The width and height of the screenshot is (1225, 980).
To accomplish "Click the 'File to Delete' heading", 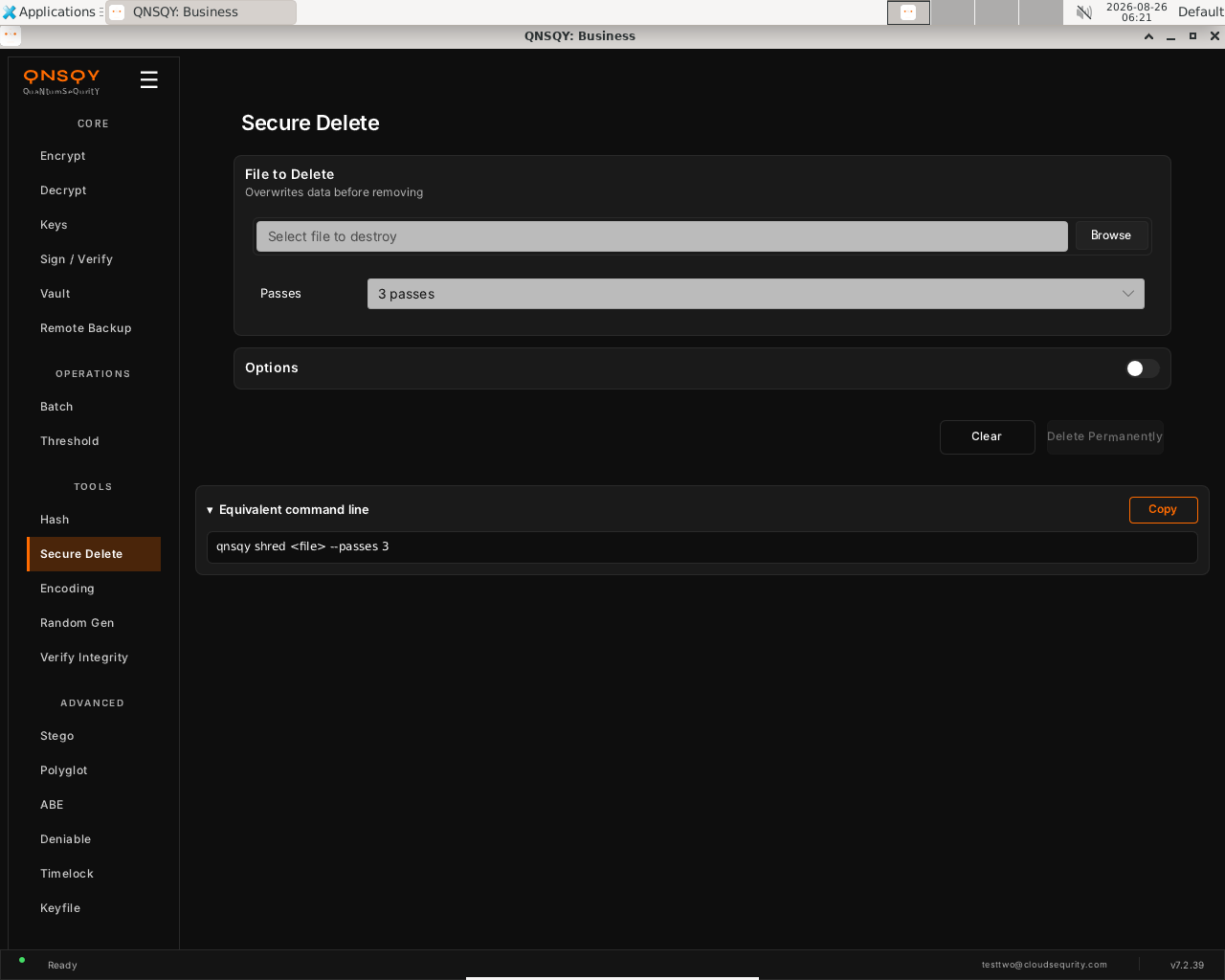I will pos(290,174).
